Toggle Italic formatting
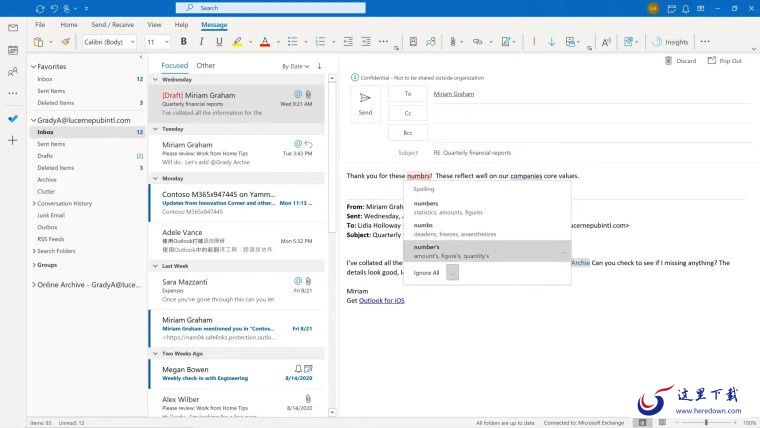 tap(201, 42)
